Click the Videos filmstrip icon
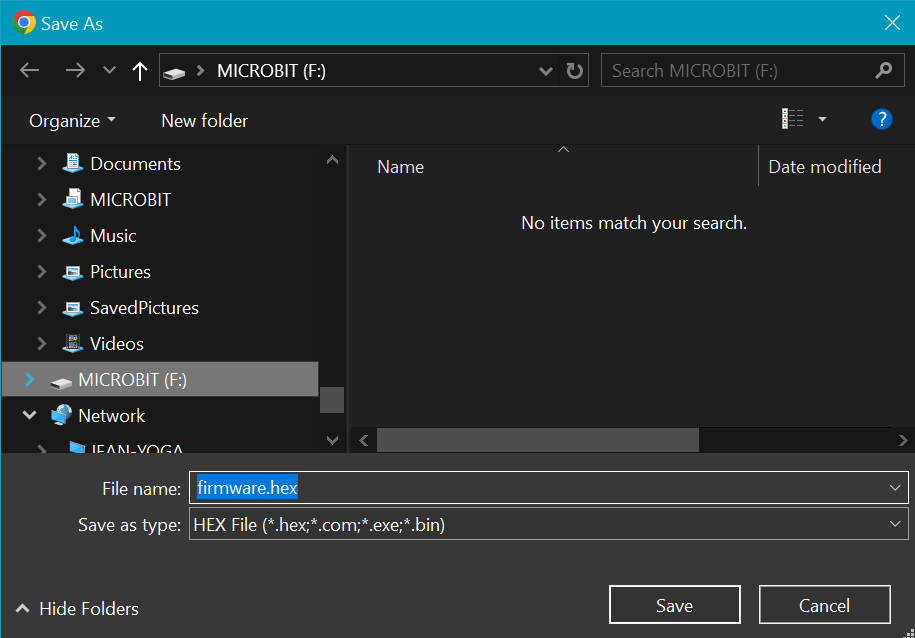Image resolution: width=915 pixels, height=638 pixels. (x=72, y=344)
